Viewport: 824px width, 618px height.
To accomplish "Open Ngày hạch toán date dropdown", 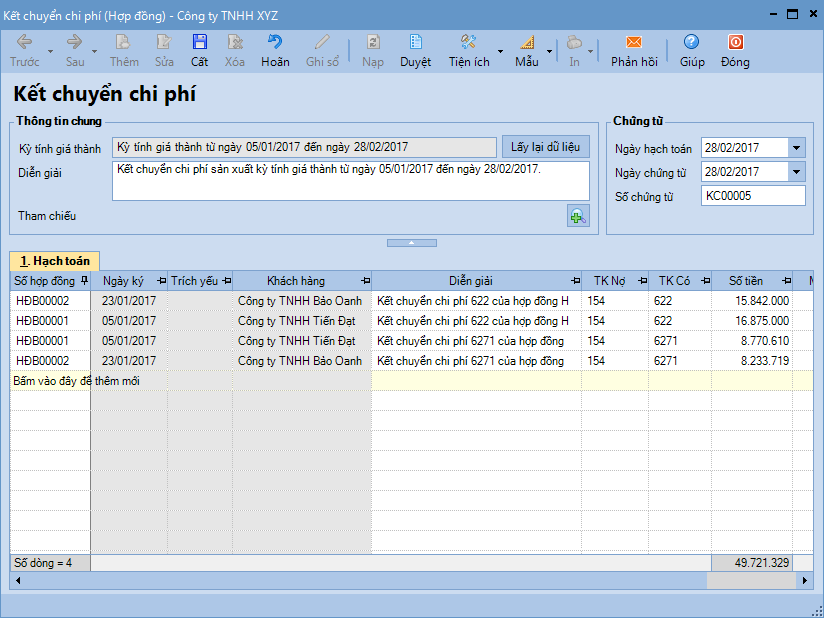I will pyautogui.click(x=796, y=147).
